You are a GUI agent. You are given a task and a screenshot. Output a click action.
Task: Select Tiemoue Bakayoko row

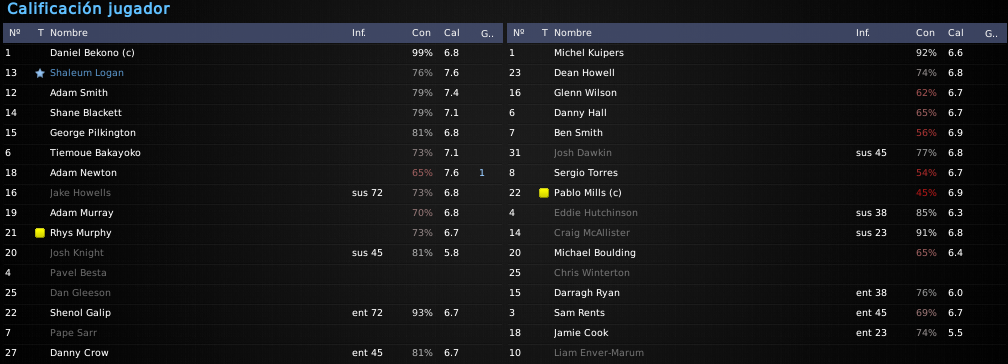[253, 153]
